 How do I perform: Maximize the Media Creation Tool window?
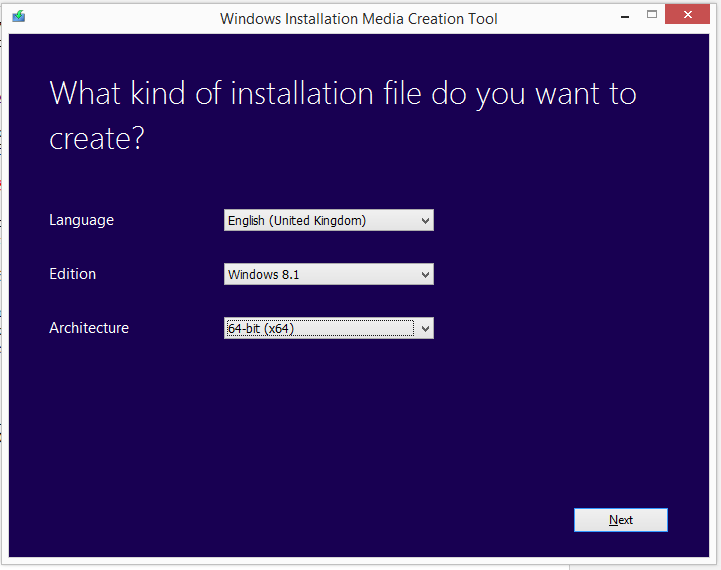[x=652, y=15]
